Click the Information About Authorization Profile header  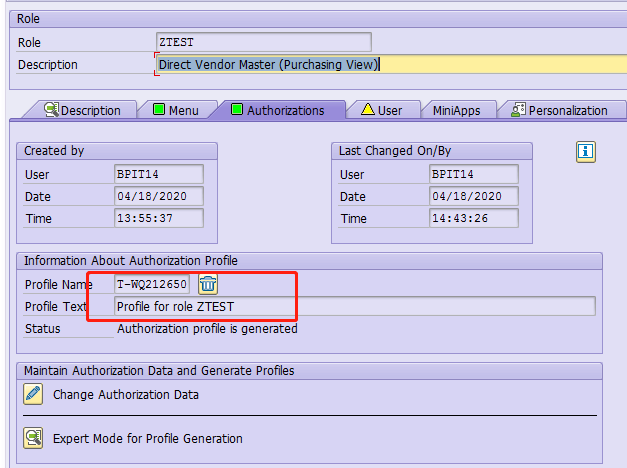click(309, 261)
